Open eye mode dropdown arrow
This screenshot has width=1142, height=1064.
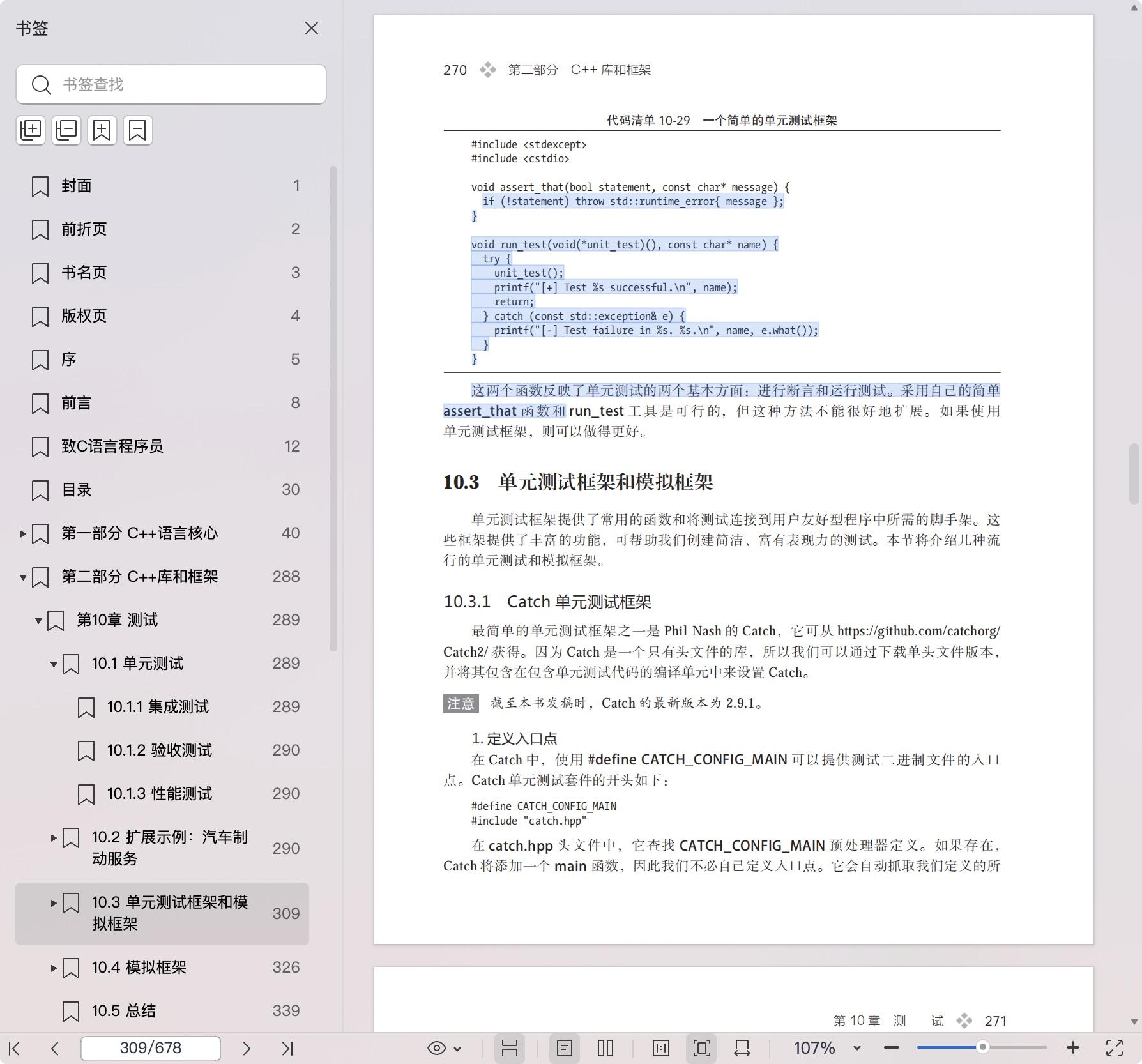click(457, 1049)
